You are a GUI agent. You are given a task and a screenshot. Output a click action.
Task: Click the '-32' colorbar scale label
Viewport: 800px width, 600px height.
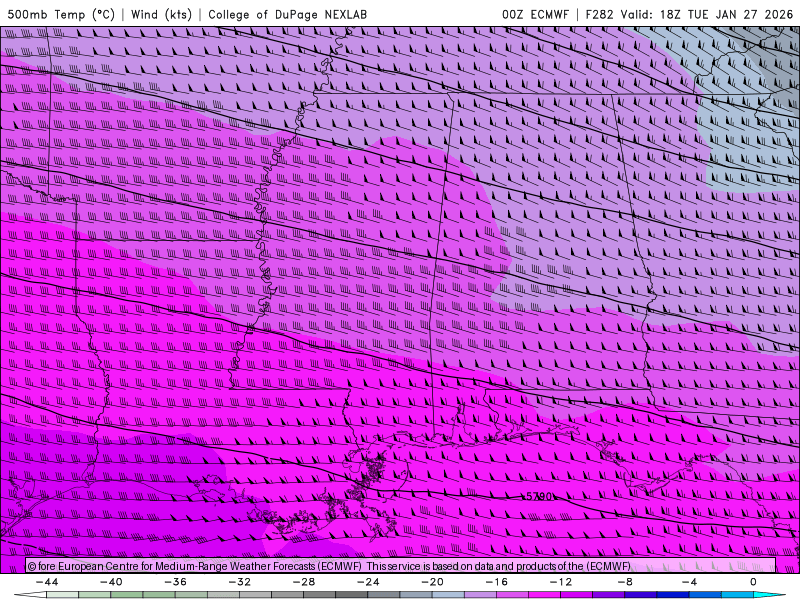point(240,582)
